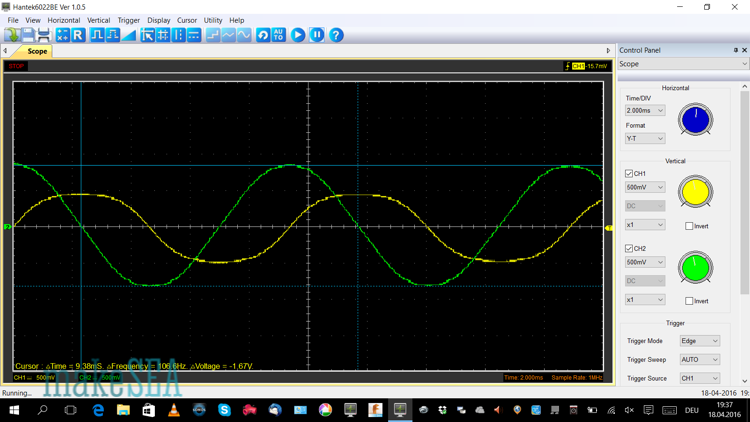Image resolution: width=750 pixels, height=422 pixels.
Task: Click the CH1 ground level marker on left edge
Action: (x=8, y=227)
